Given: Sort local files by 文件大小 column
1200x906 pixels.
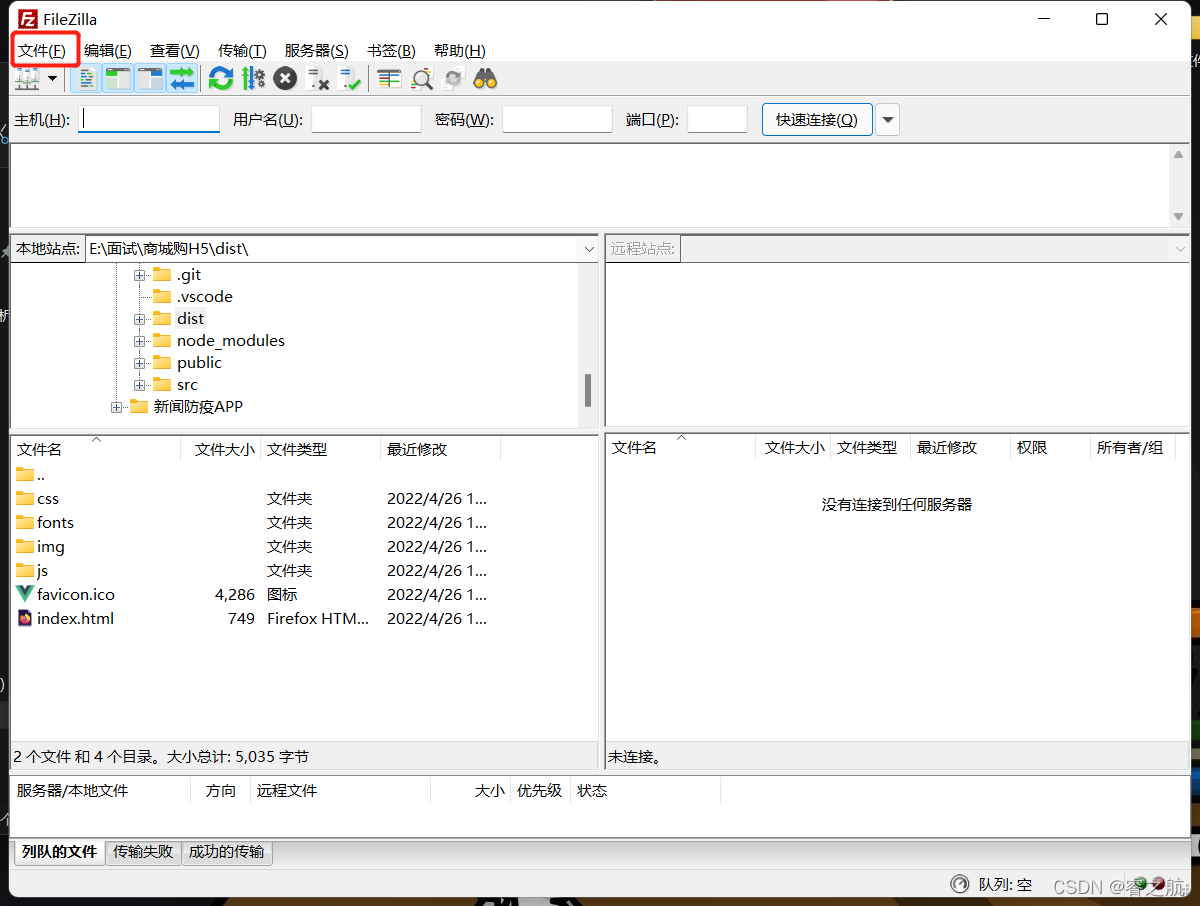Looking at the screenshot, I should click(221, 450).
